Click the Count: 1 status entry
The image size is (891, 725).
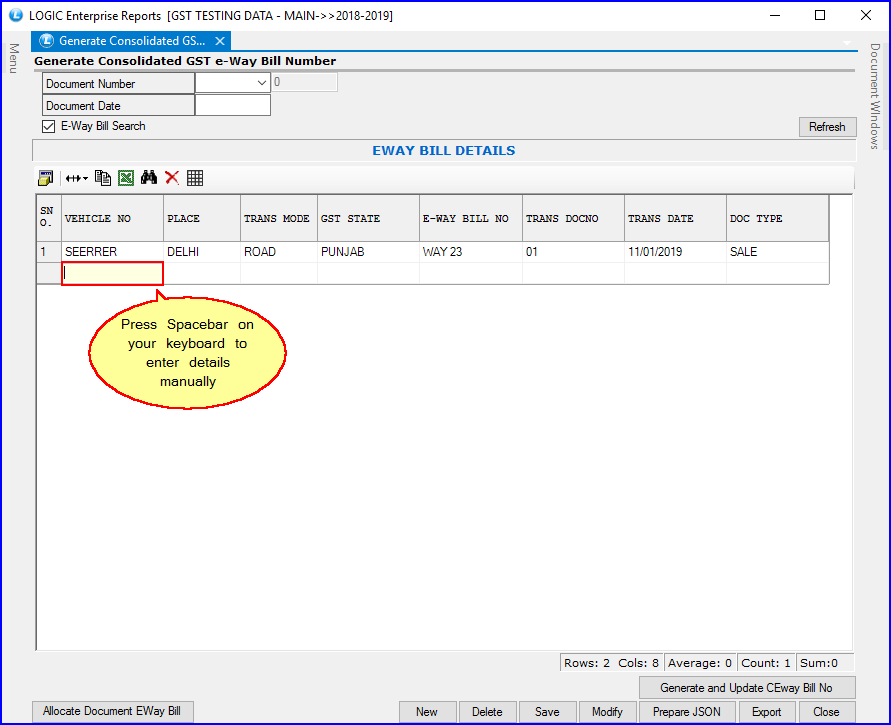tap(766, 662)
